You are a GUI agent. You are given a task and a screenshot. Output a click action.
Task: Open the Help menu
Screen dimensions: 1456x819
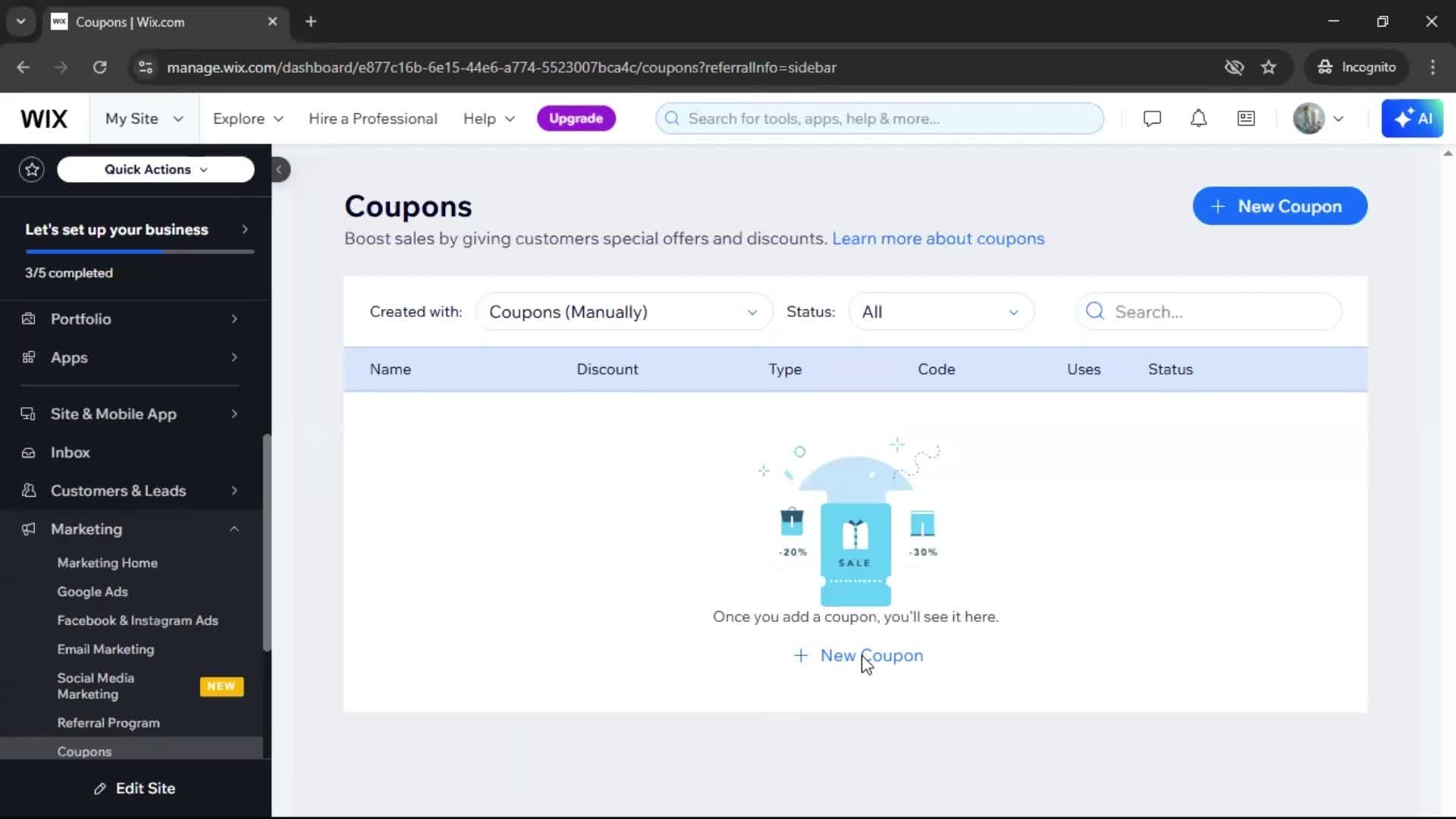(x=489, y=119)
